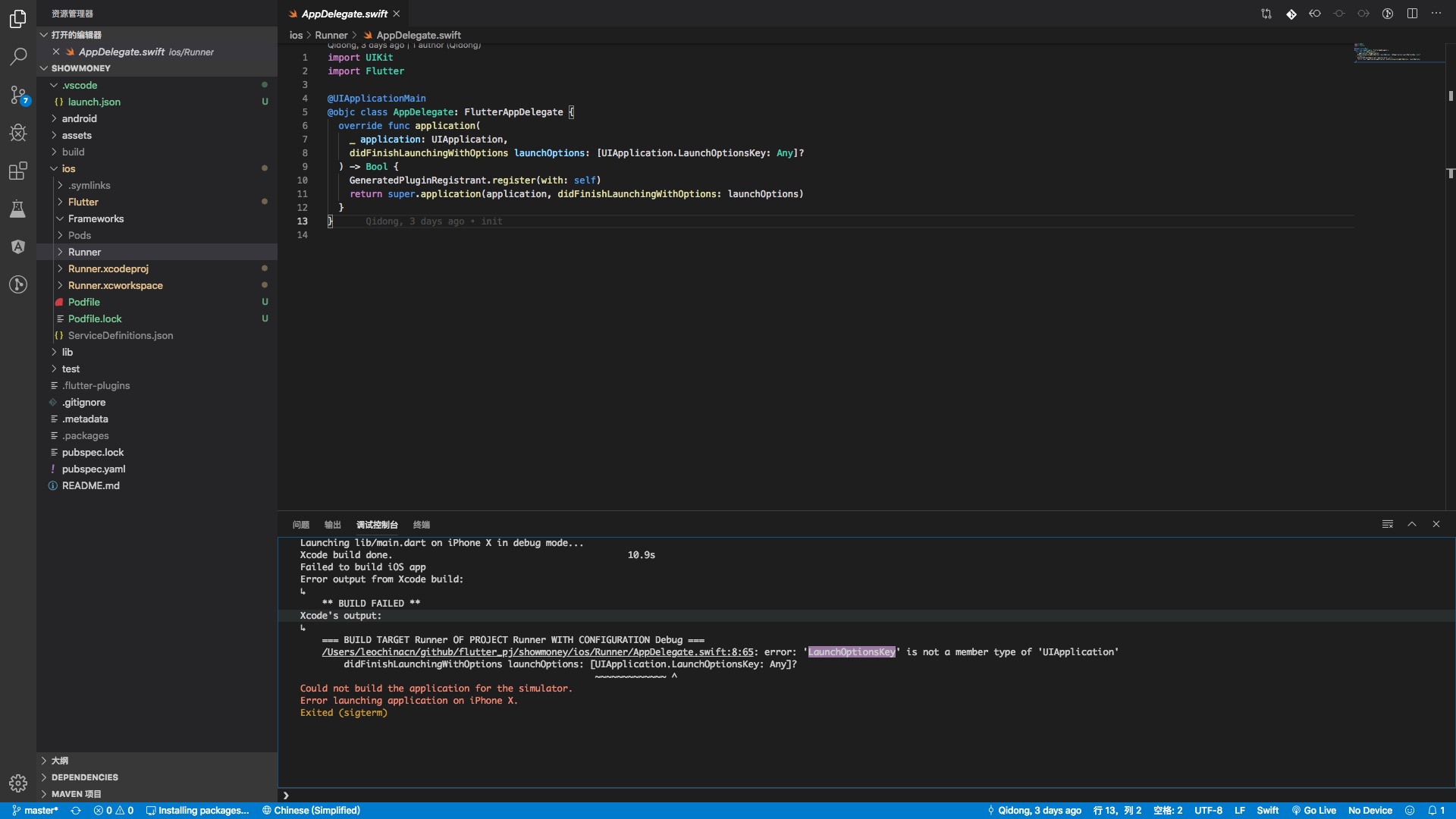Viewport: 1456px width, 819px height.
Task: Switch to the 输出 panel tab
Action: click(331, 524)
